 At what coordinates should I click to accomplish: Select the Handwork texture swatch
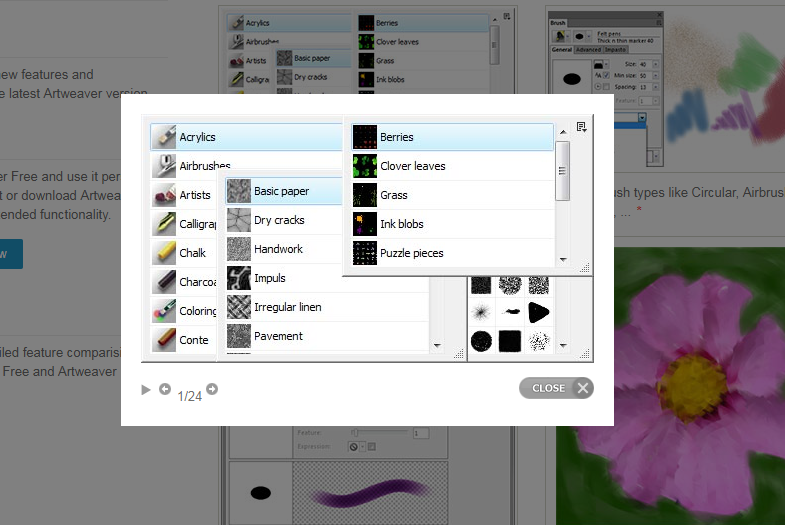(239, 249)
